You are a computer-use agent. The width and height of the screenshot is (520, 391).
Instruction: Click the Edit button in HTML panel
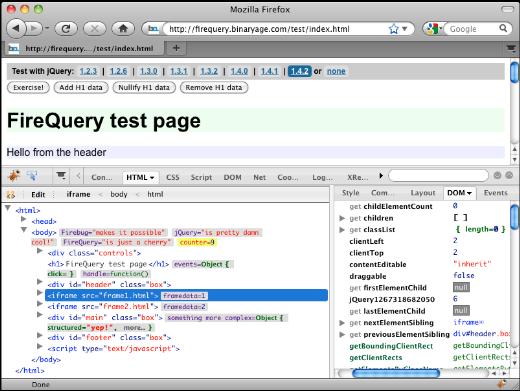click(x=38, y=195)
